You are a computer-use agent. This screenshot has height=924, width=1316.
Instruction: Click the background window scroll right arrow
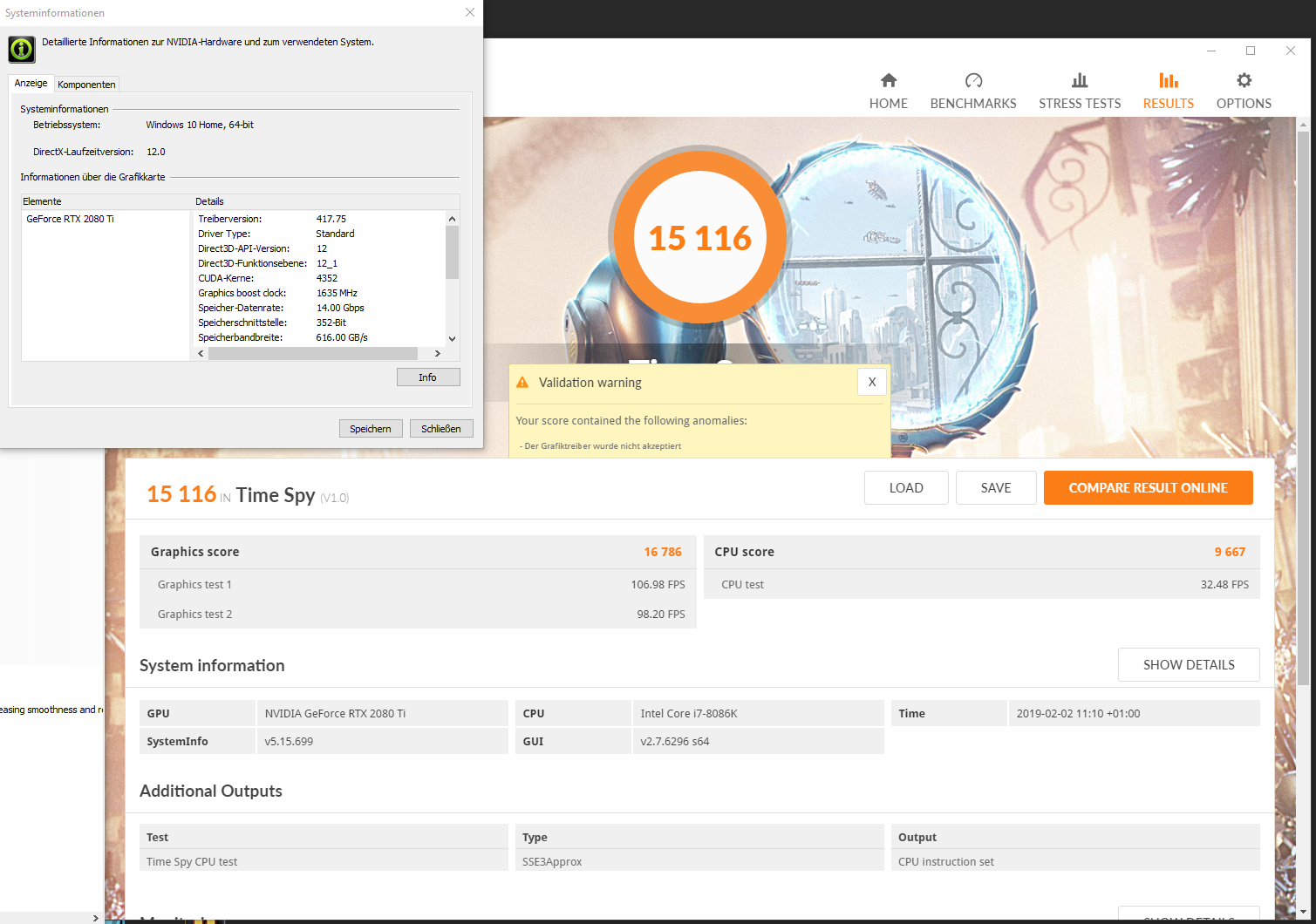tap(96, 918)
